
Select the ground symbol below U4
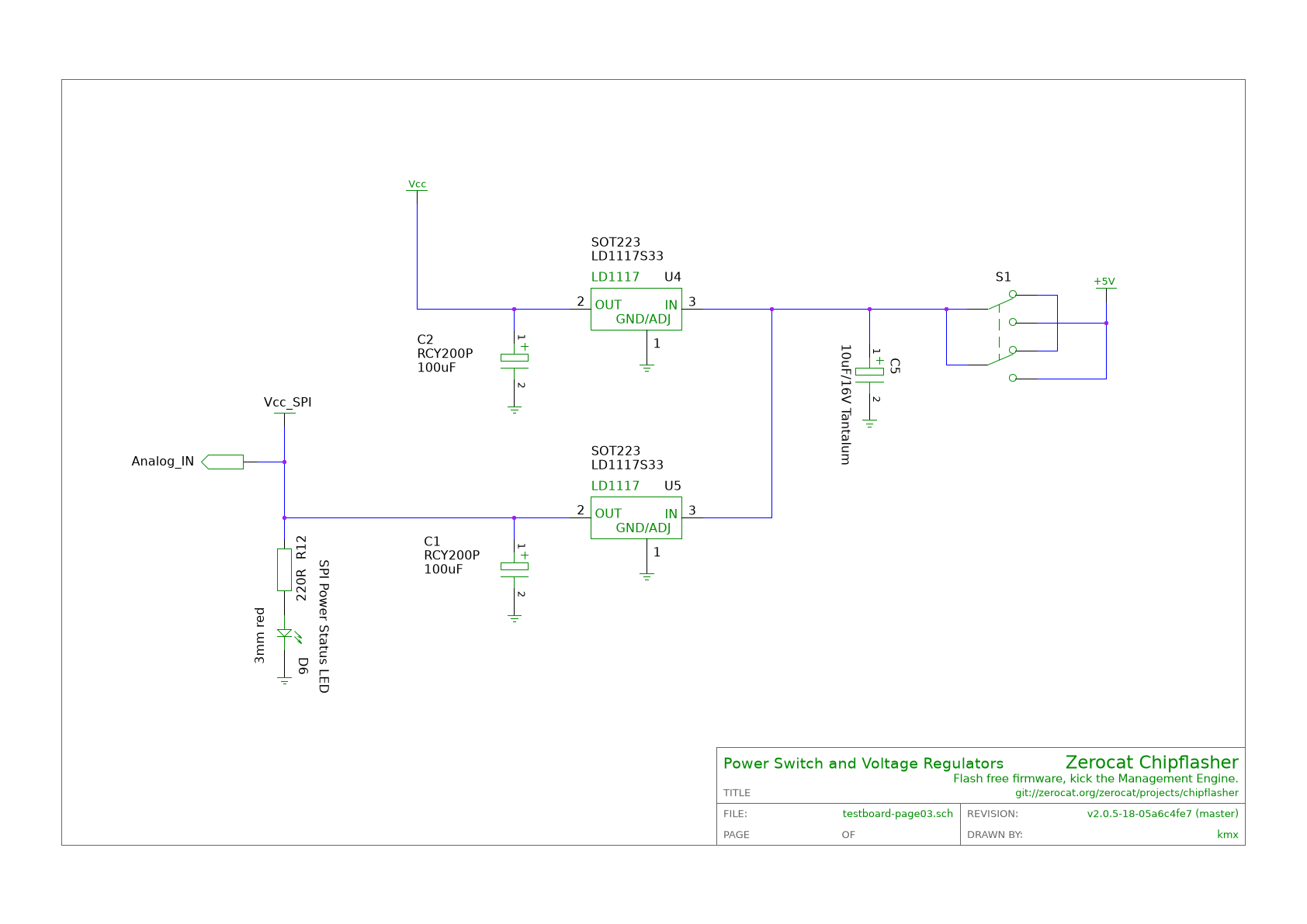click(x=647, y=368)
